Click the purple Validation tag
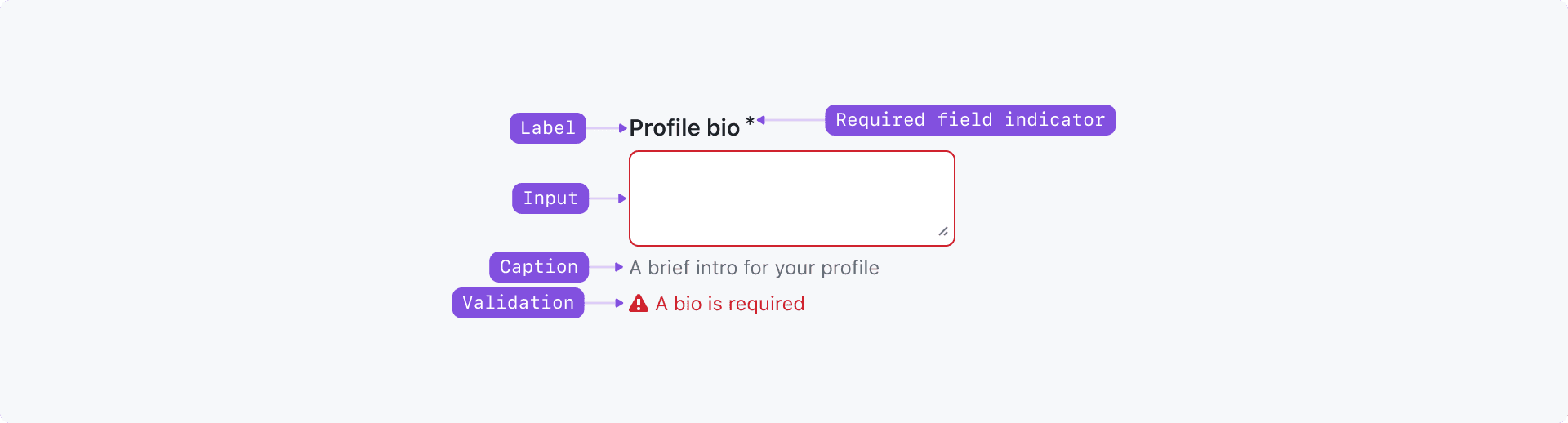The height and width of the screenshot is (423, 1568). (518, 303)
